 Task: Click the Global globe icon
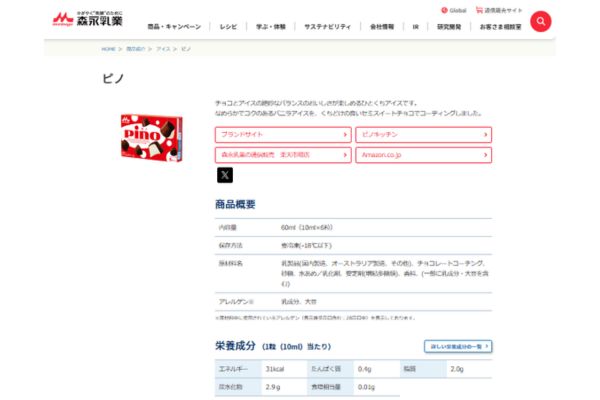(x=443, y=10)
